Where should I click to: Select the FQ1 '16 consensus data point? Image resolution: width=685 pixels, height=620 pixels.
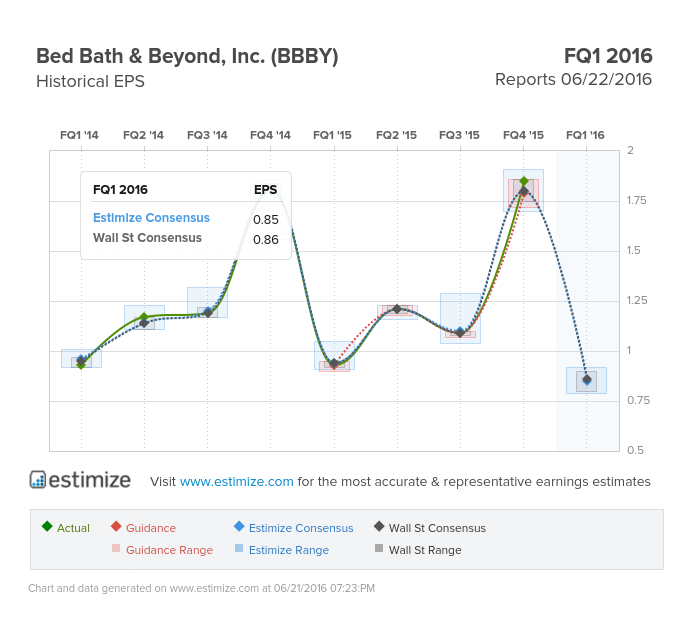tap(587, 380)
